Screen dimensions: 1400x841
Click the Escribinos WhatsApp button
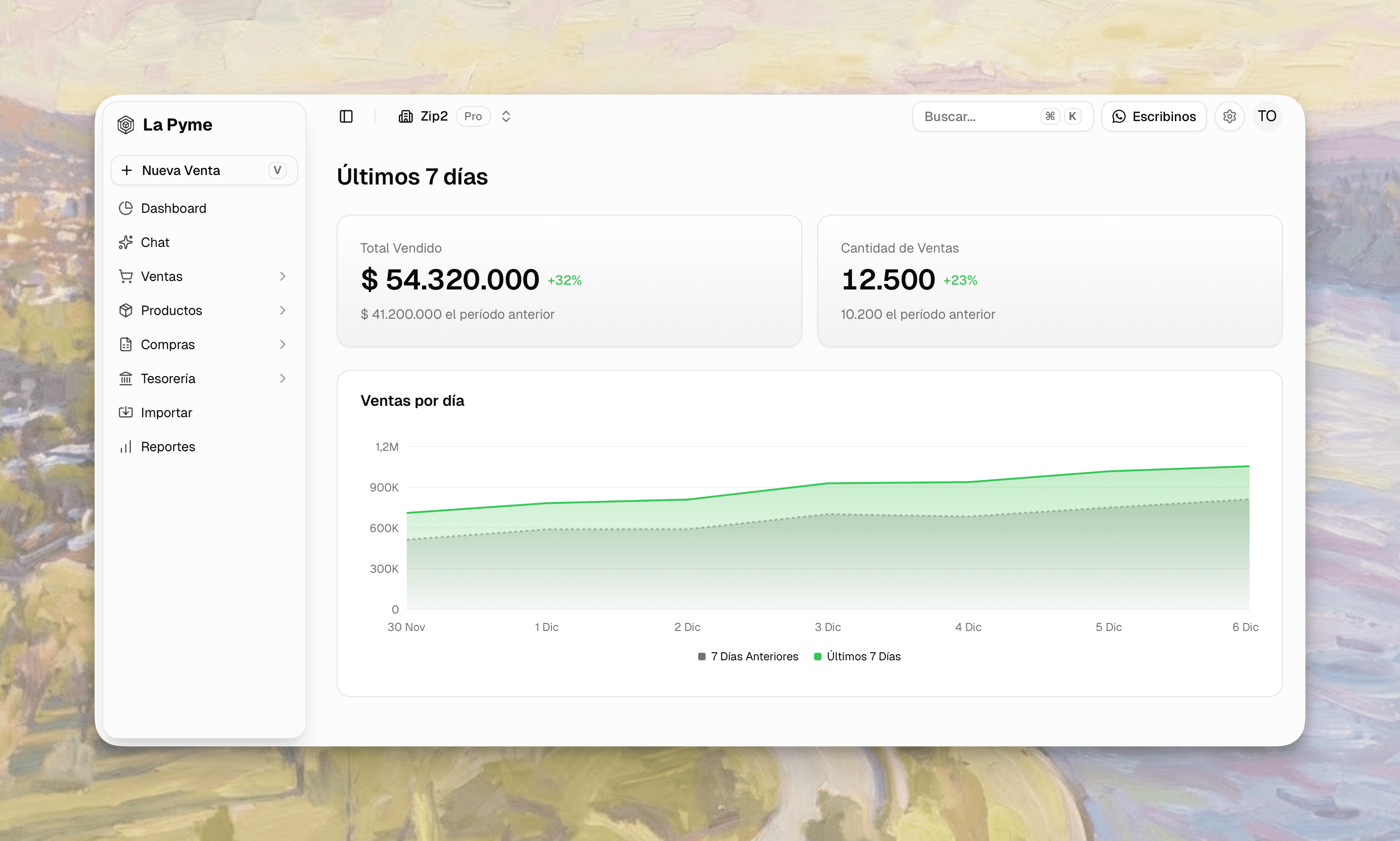click(x=1154, y=116)
